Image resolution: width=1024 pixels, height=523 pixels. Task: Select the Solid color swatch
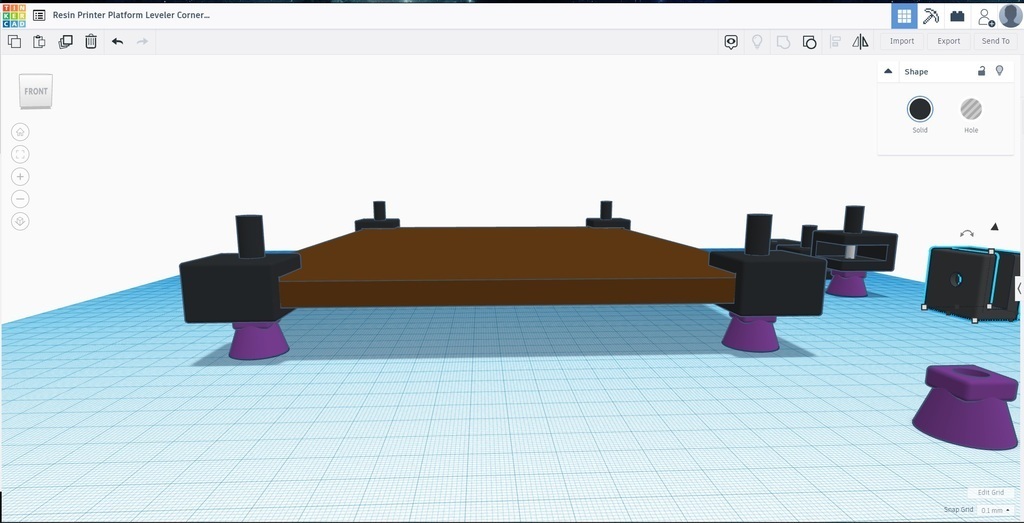coord(920,109)
